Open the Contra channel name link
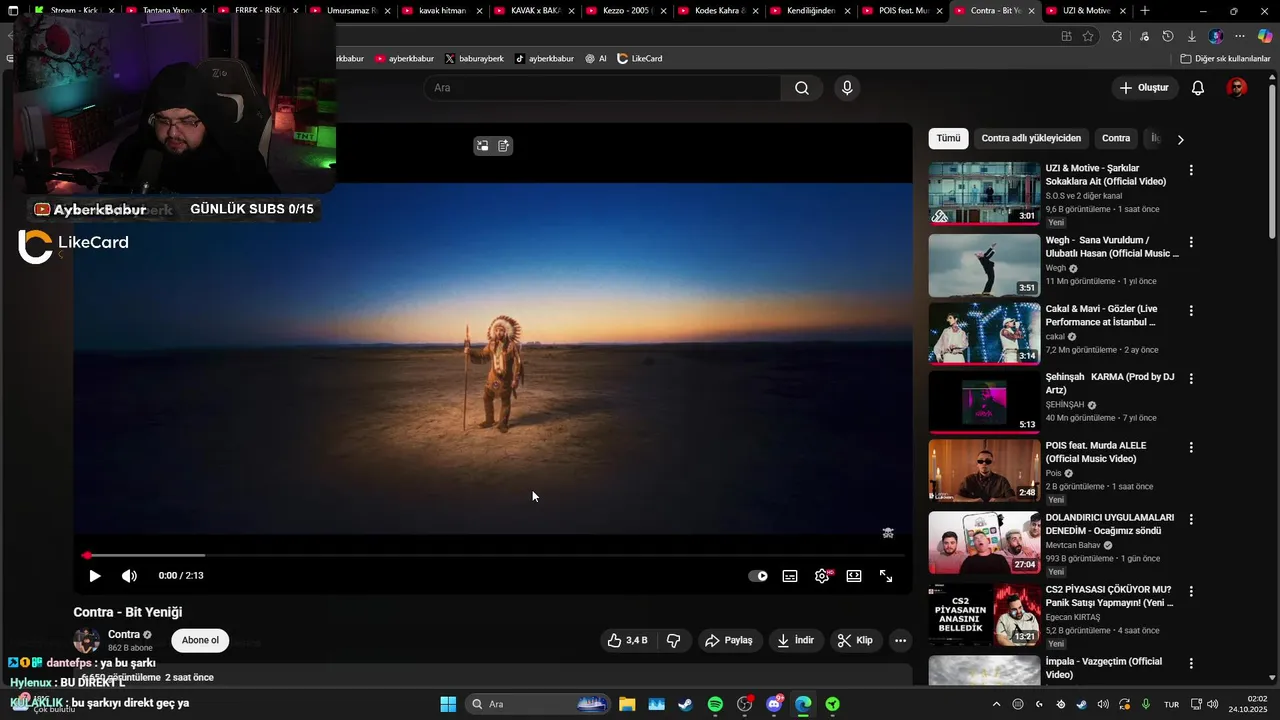Viewport: 1280px width, 720px height. click(124, 634)
